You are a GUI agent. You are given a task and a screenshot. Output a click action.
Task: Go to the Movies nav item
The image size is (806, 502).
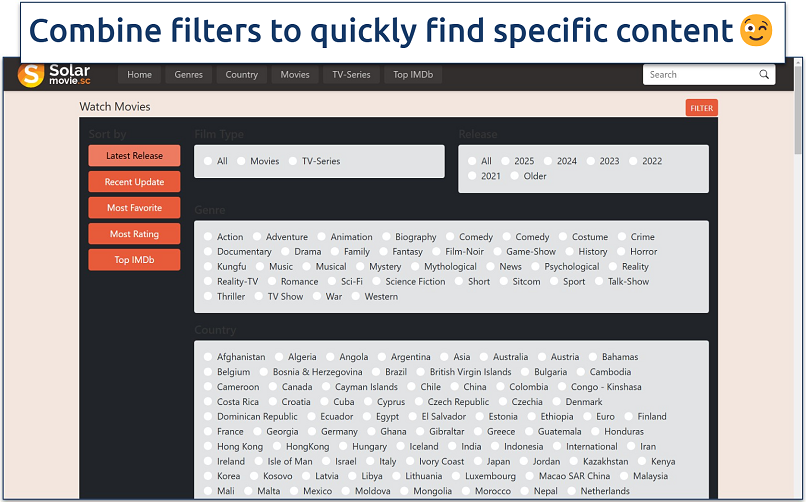click(295, 75)
